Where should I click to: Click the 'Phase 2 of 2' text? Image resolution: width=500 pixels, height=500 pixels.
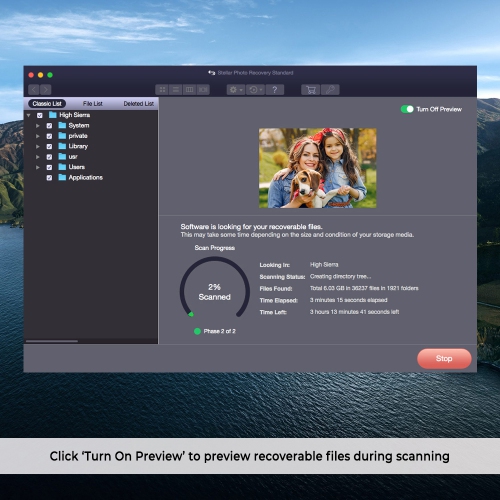coord(220,331)
